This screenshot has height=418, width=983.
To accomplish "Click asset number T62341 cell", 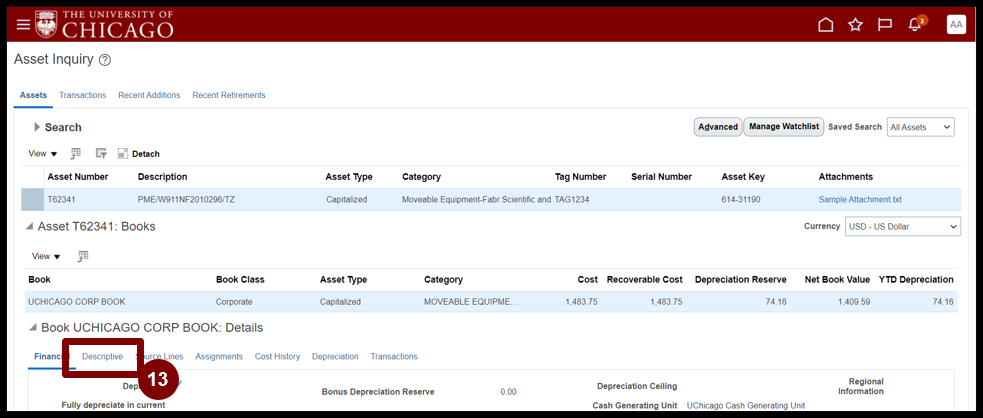I will point(62,199).
